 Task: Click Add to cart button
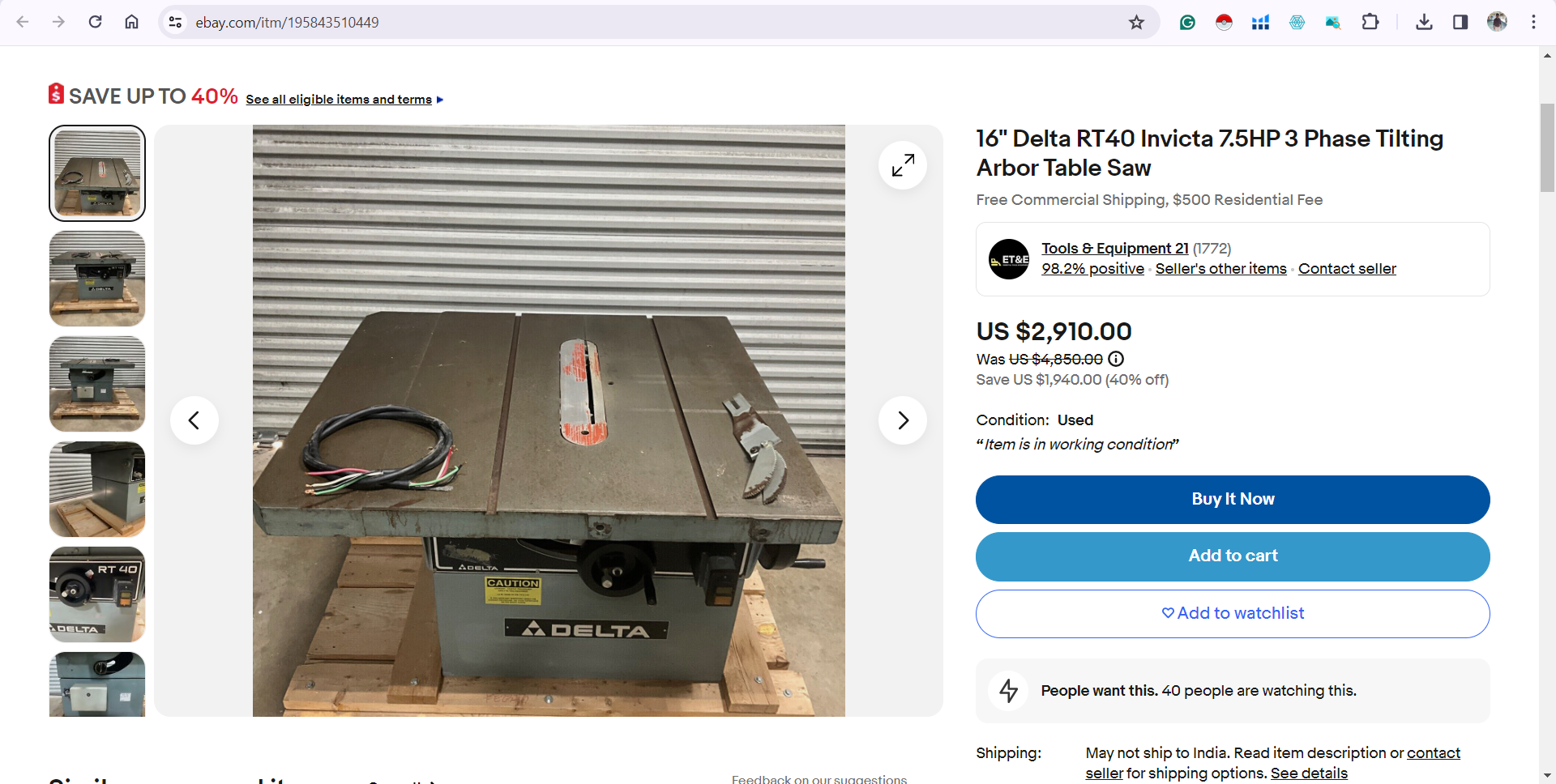click(x=1233, y=556)
